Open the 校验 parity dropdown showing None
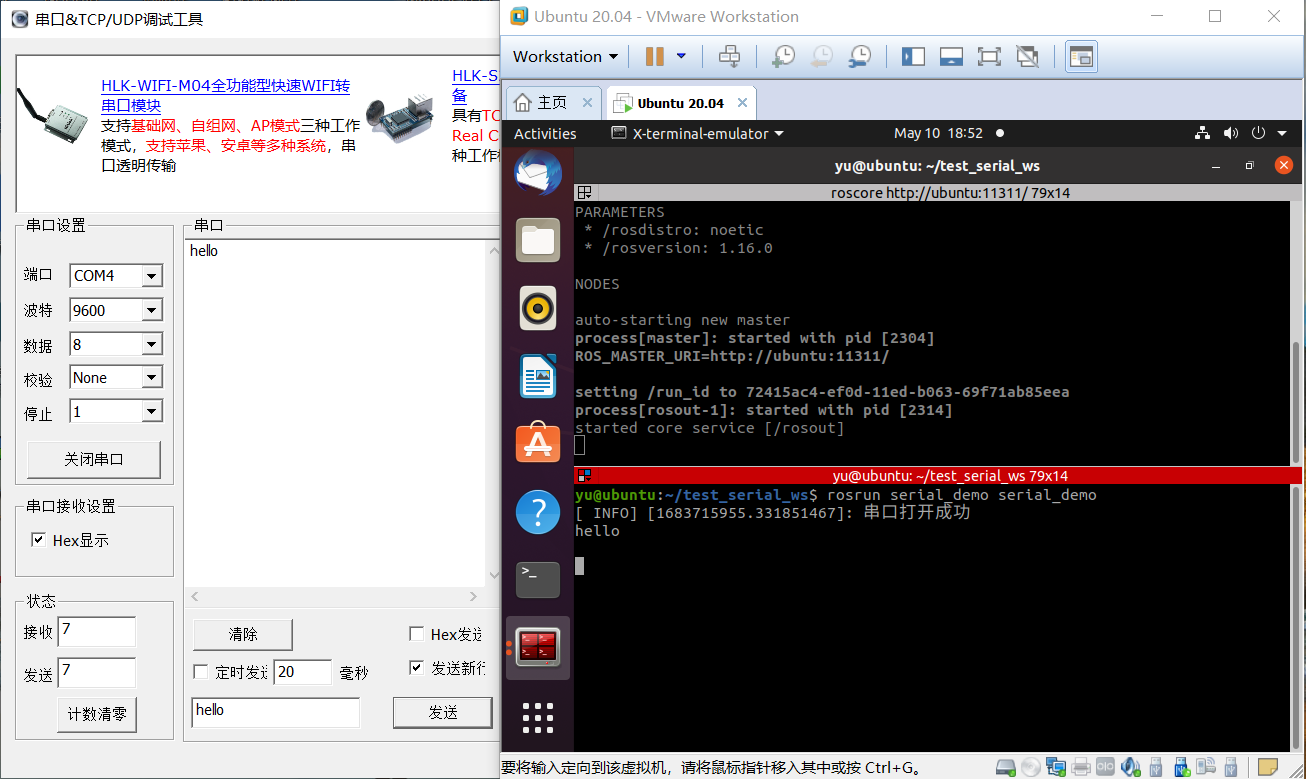 pyautogui.click(x=151, y=378)
